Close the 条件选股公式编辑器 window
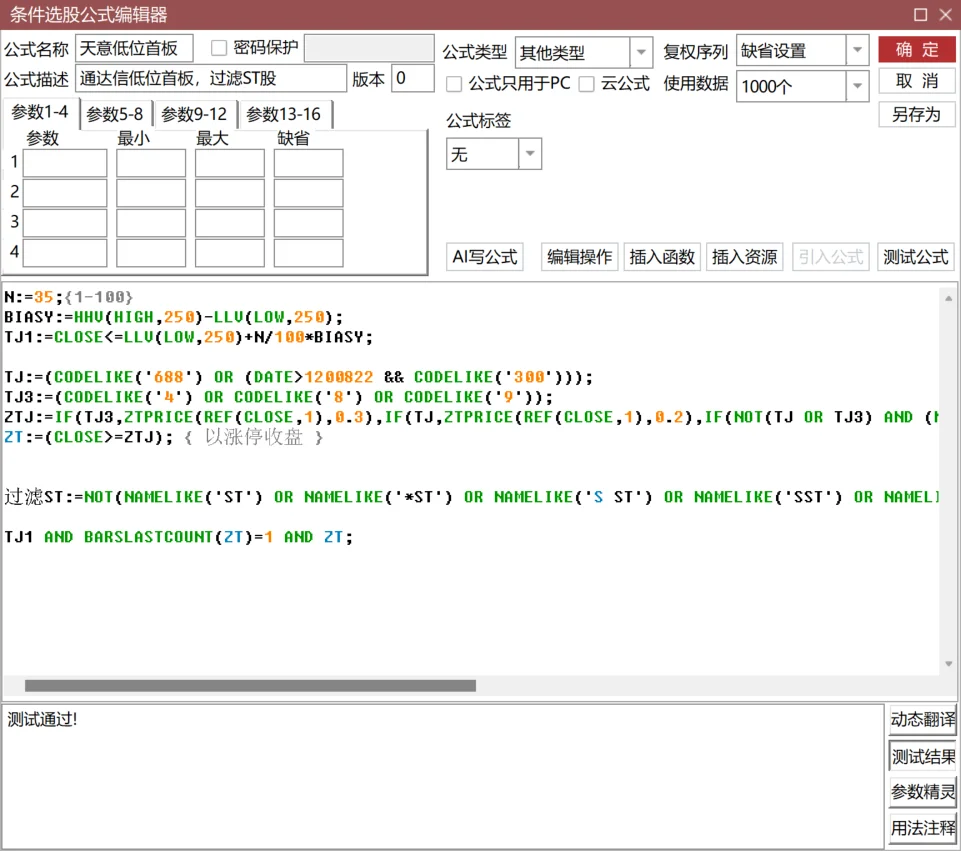Image resolution: width=961 pixels, height=851 pixels. click(x=946, y=15)
